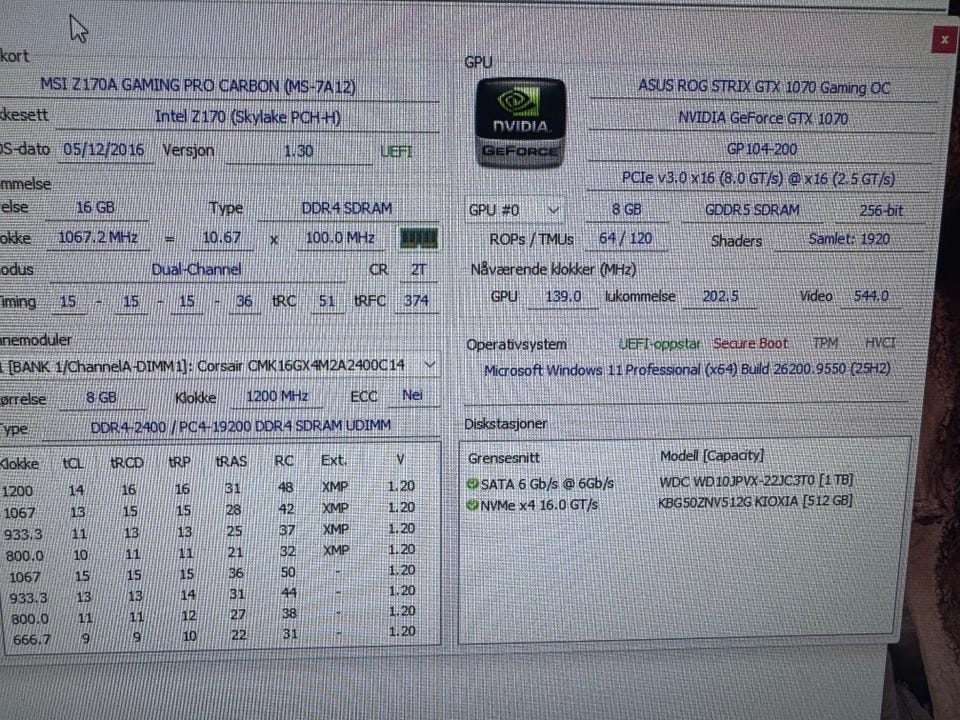Select the Dual-Channel memory mode field
The width and height of the screenshot is (960, 720).
tap(197, 269)
